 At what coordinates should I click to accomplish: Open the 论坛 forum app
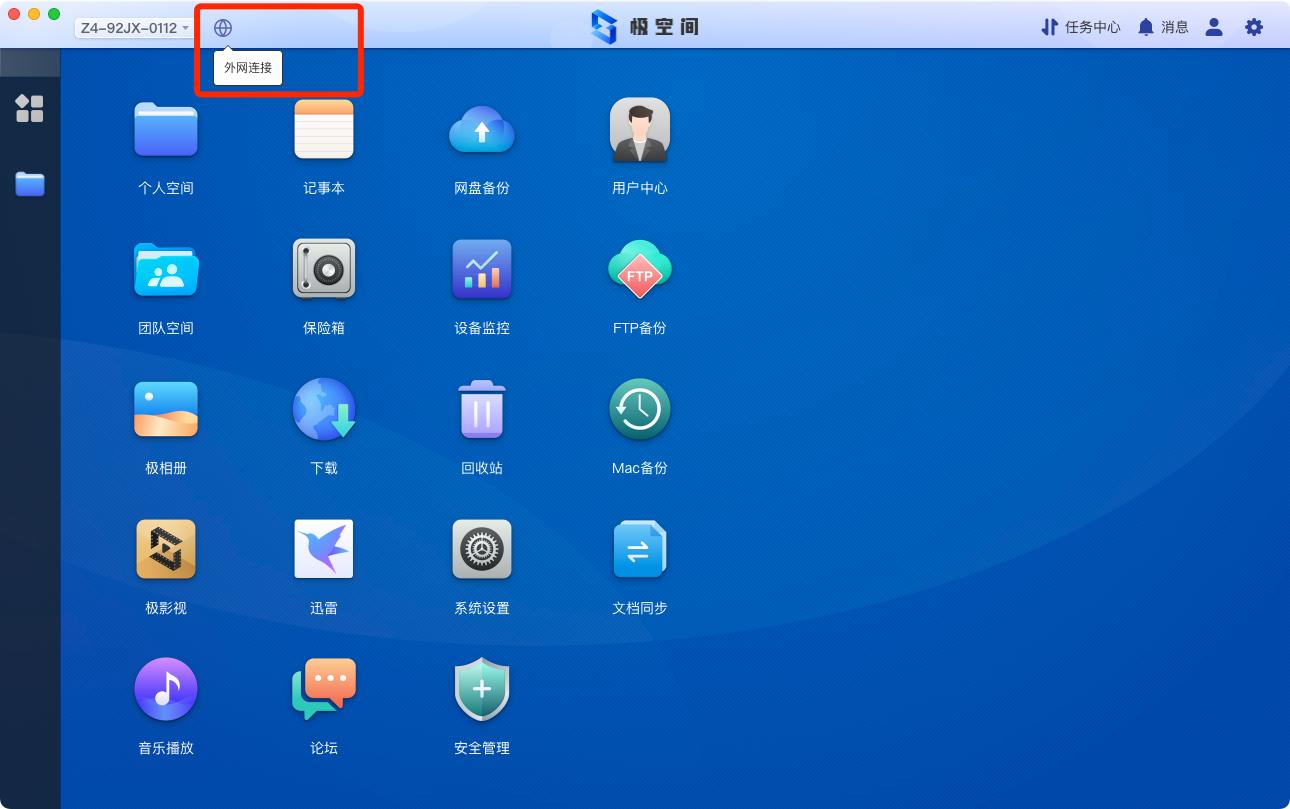[324, 689]
